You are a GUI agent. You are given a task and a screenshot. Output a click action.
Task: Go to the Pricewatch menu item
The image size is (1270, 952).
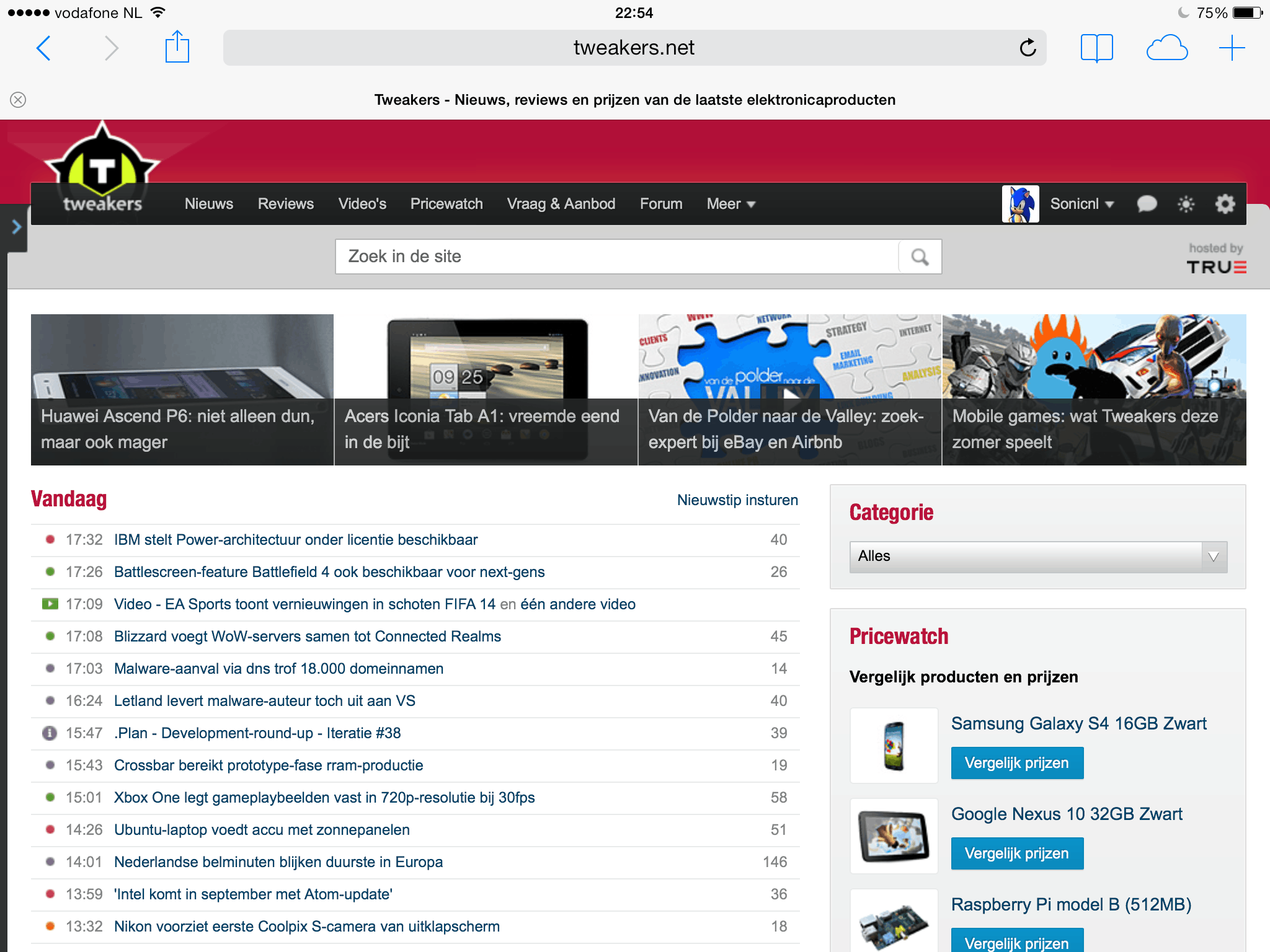[x=446, y=204]
